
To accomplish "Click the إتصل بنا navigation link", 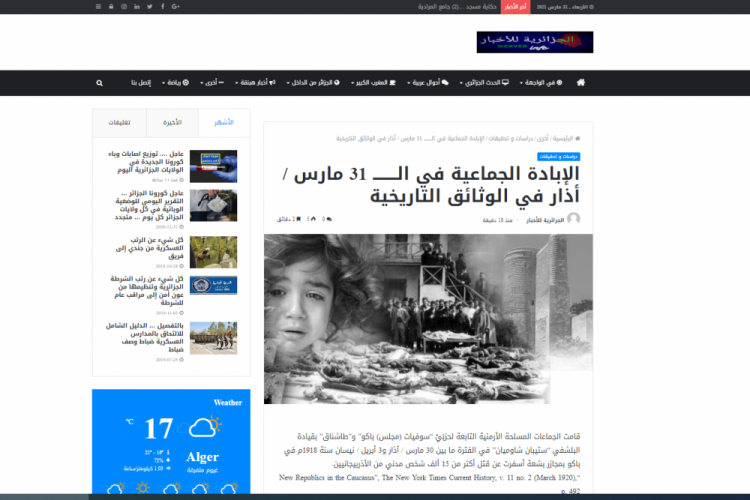I will pyautogui.click(x=137, y=82).
